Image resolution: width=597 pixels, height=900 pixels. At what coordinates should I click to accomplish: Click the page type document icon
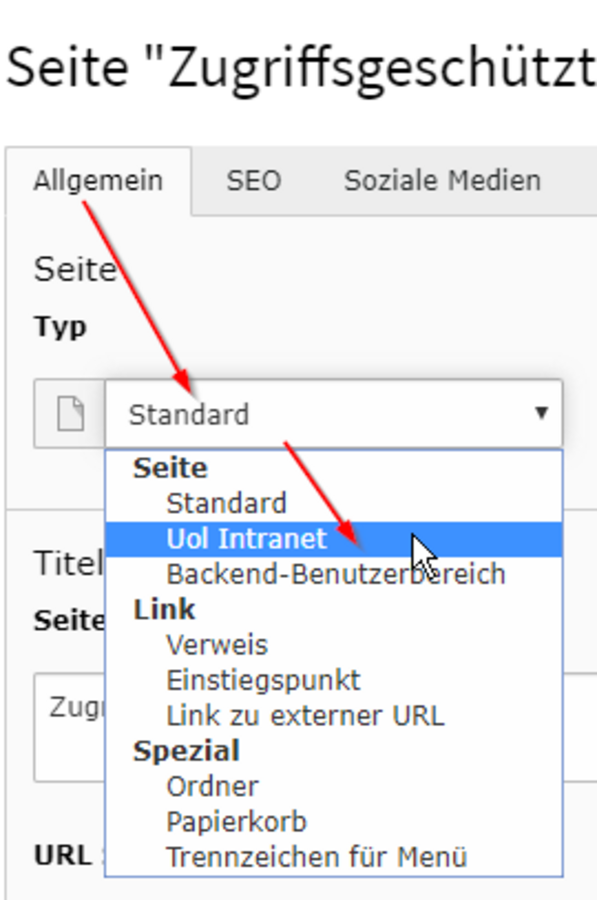71,413
